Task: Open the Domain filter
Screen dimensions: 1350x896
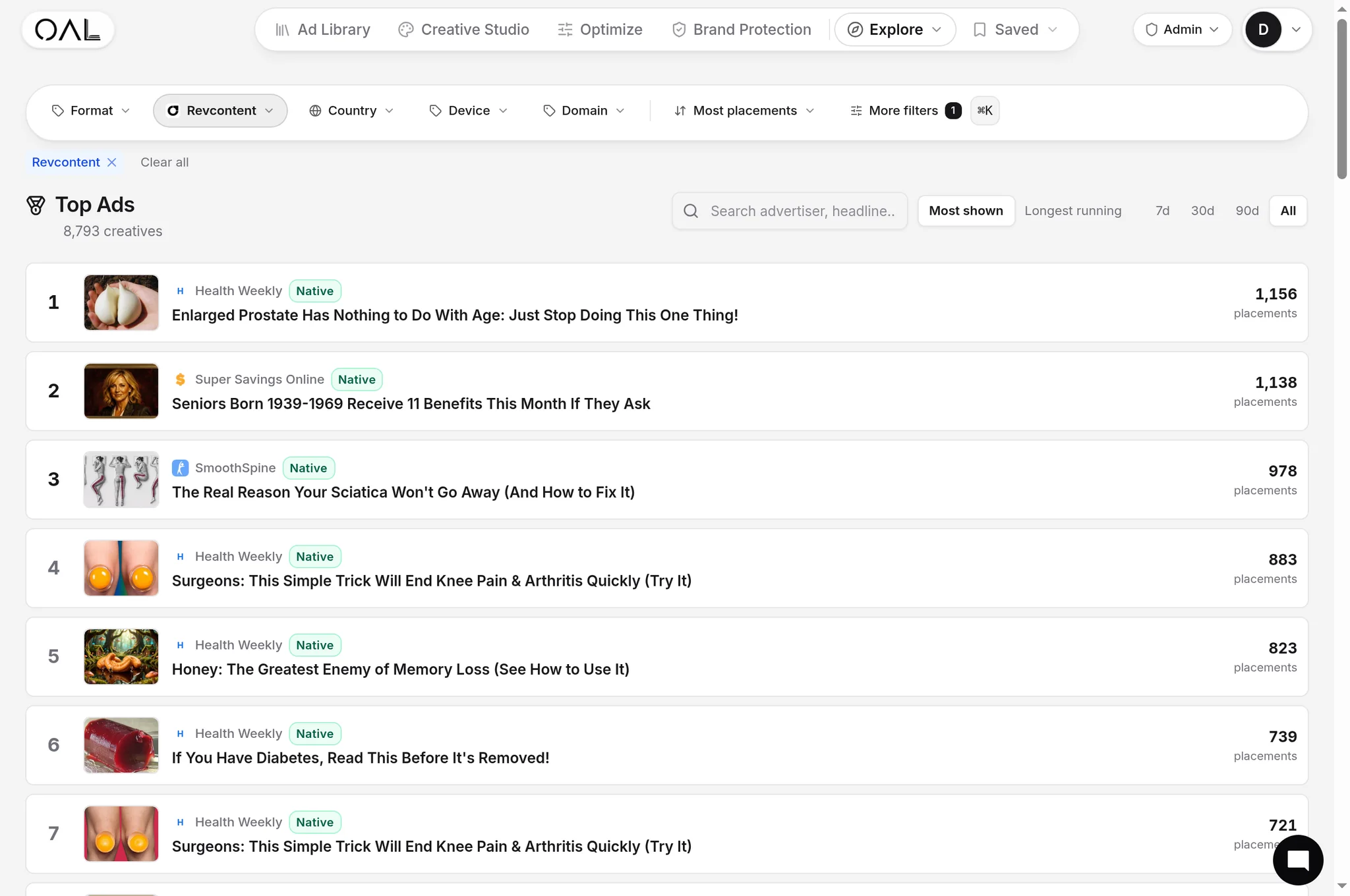Action: click(x=584, y=111)
